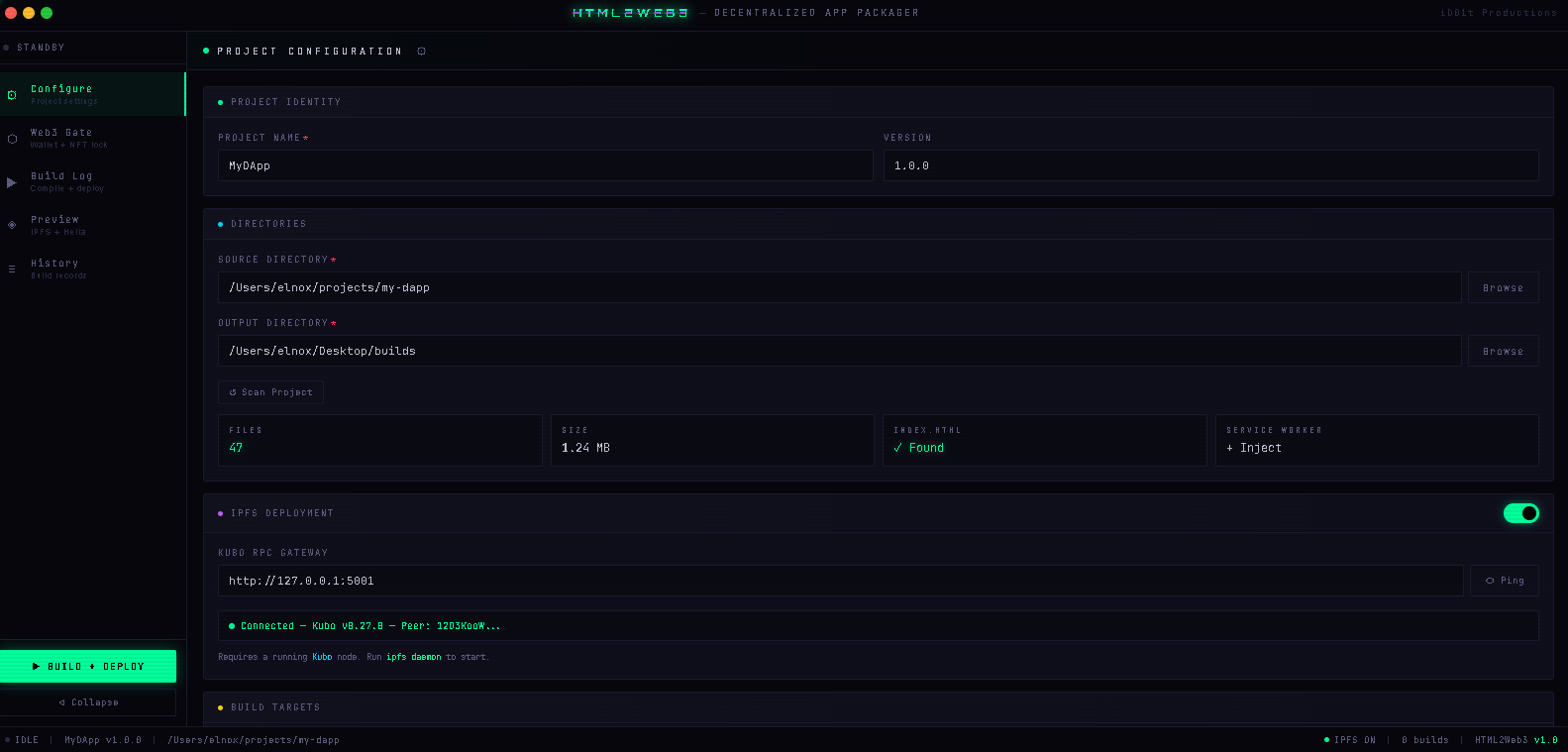The width and height of the screenshot is (1568, 752).
Task: Click the Web3 Gate hexagon icon
Action: click(12, 139)
